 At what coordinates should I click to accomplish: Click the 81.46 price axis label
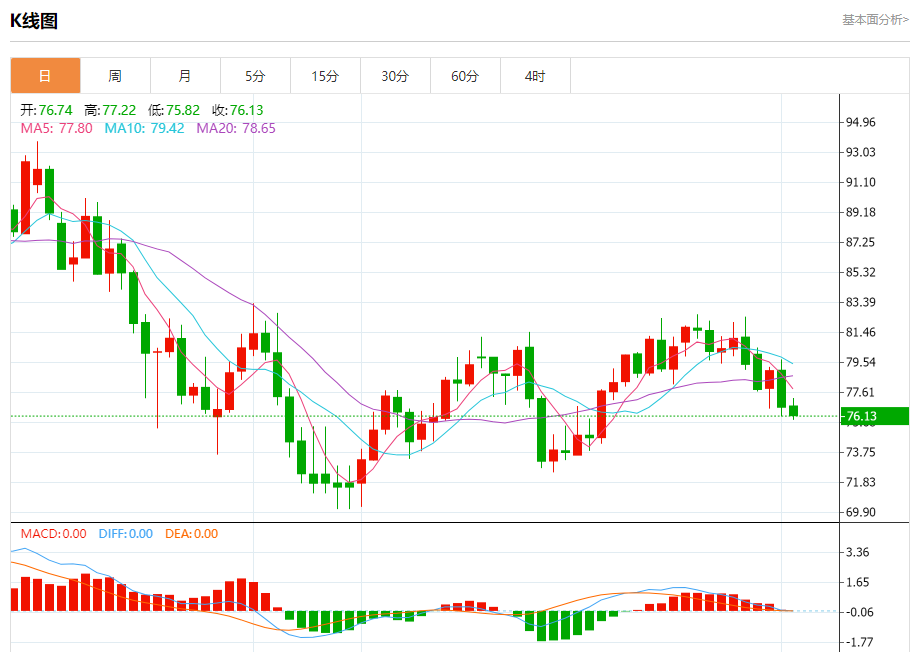860,332
